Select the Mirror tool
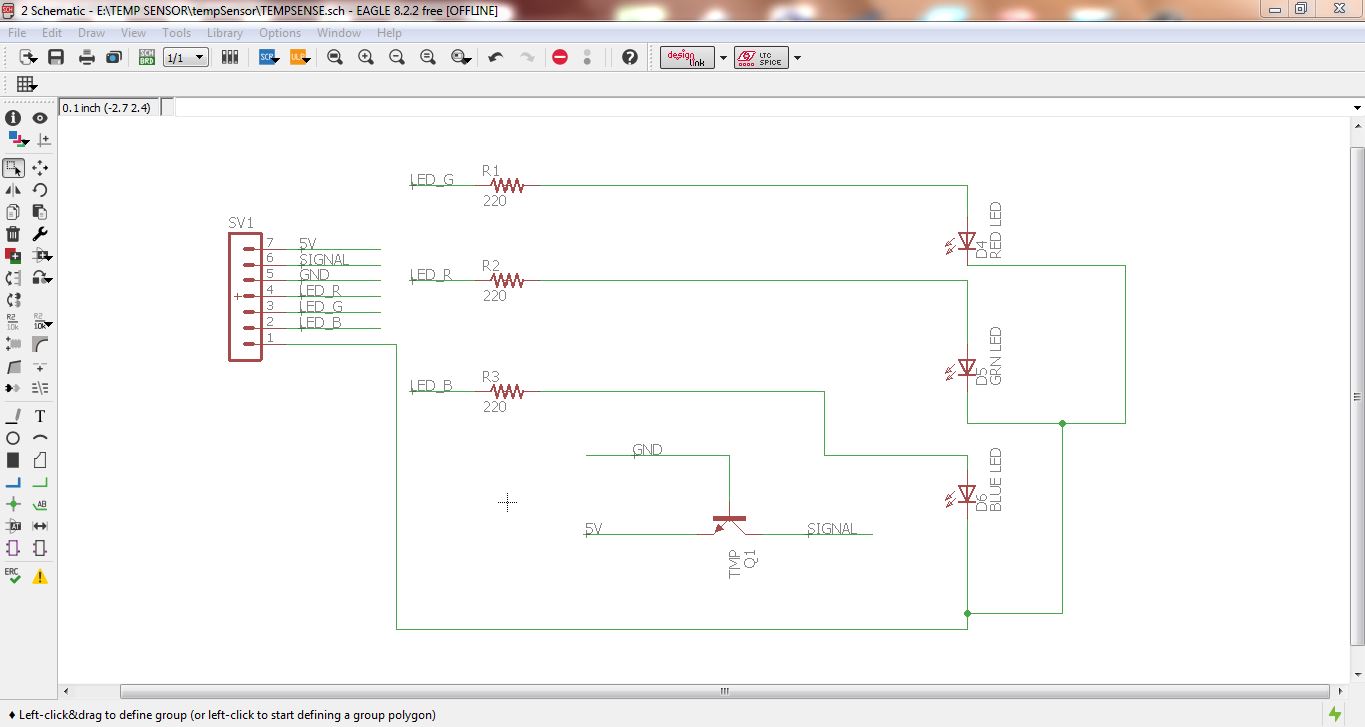Screen dimensions: 1365x727 13,189
